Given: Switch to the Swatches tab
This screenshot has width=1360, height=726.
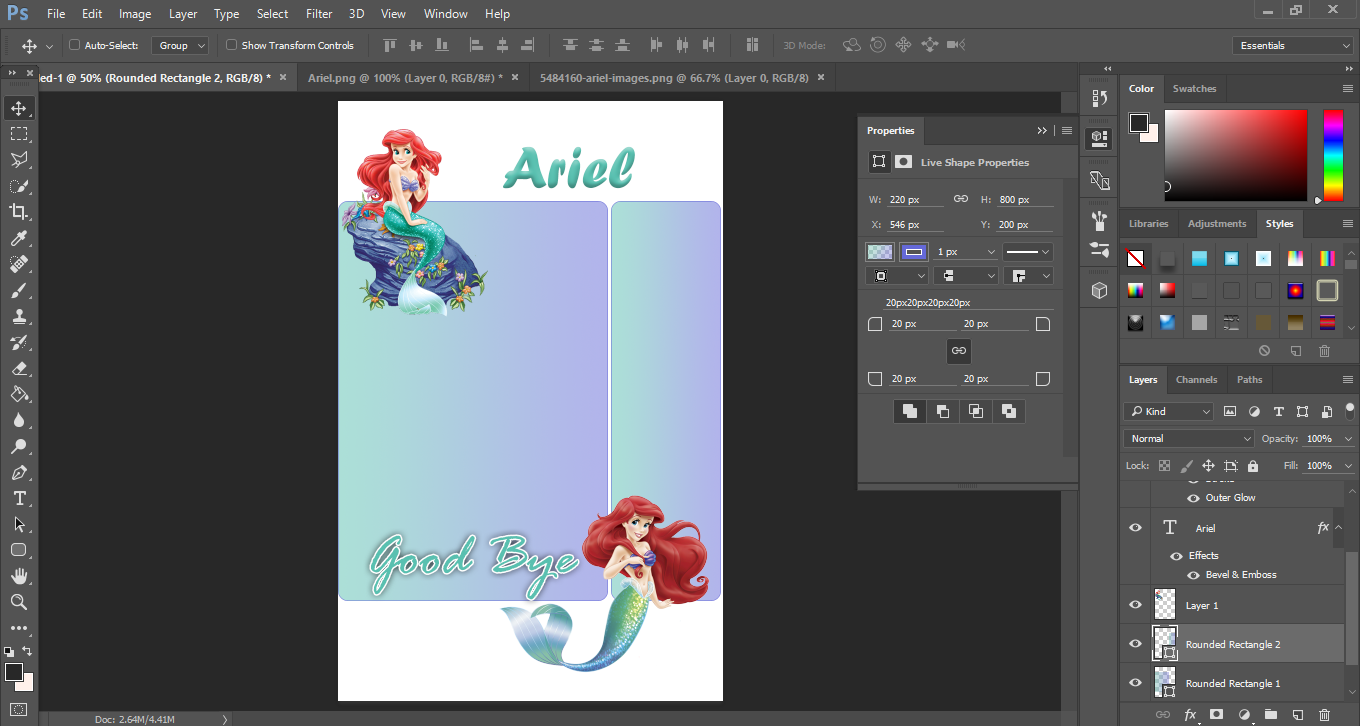Looking at the screenshot, I should tap(1194, 88).
